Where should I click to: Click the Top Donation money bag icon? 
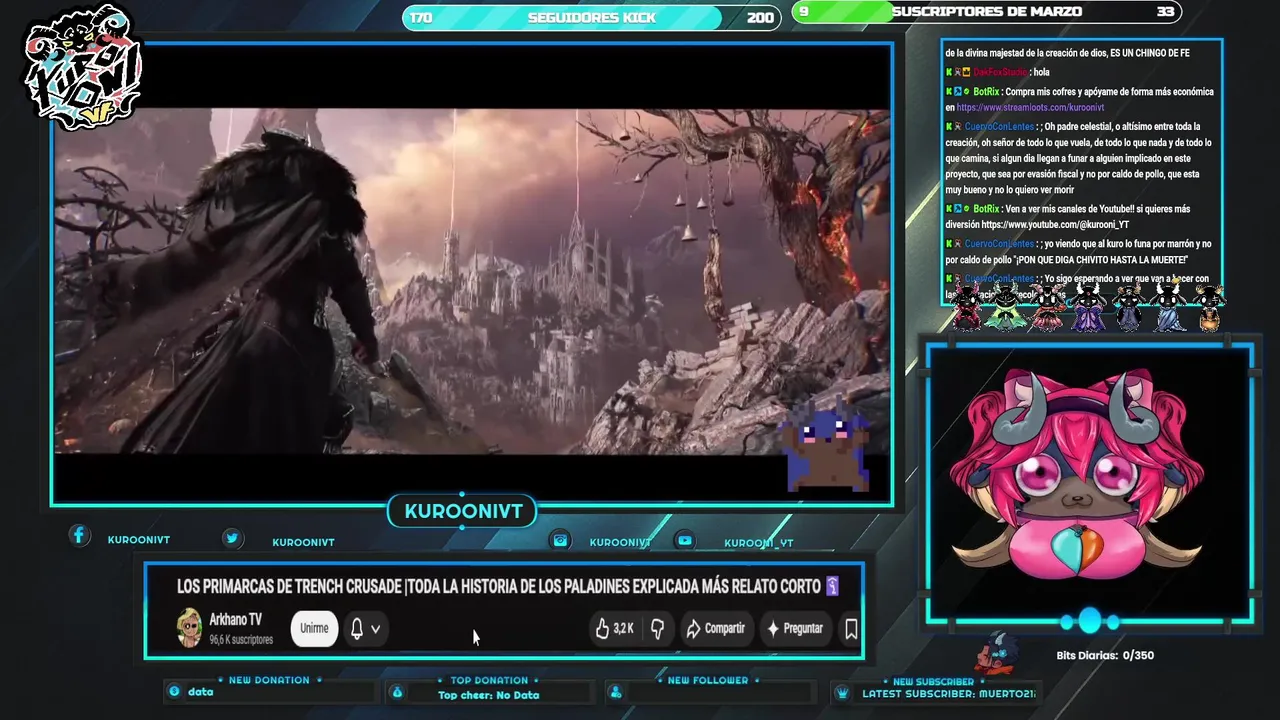pyautogui.click(x=396, y=692)
